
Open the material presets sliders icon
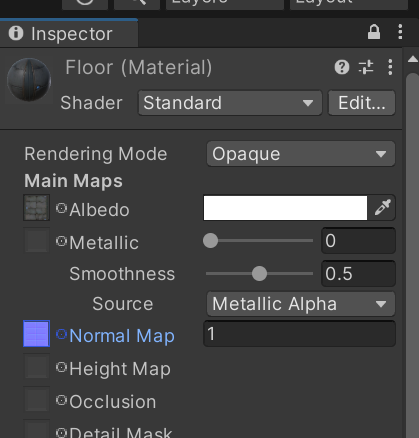pyautogui.click(x=366, y=67)
